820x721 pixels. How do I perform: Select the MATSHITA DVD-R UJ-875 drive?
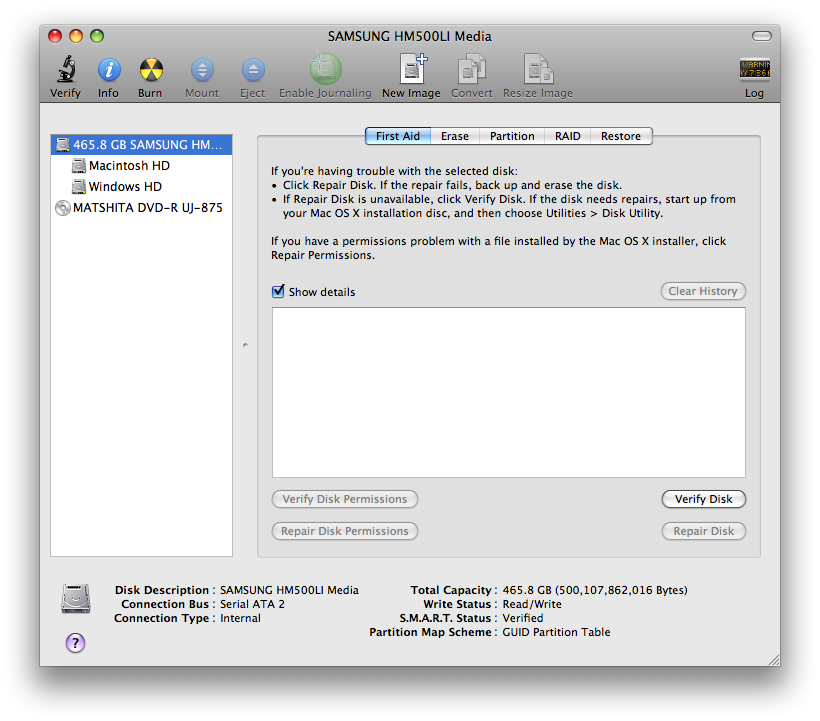(x=142, y=208)
